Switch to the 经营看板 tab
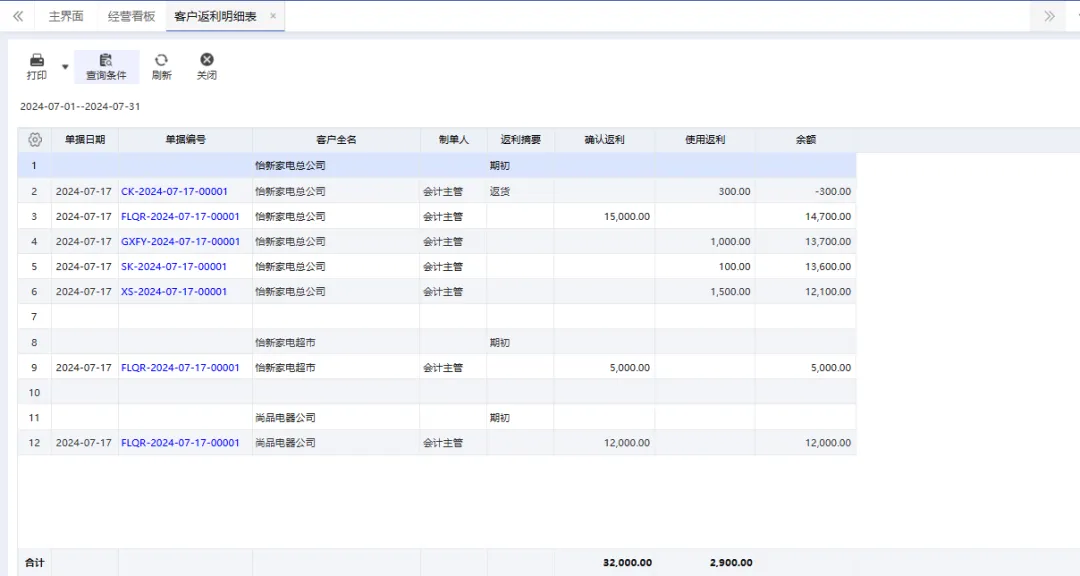This screenshot has height=576, width=1080. (131, 16)
